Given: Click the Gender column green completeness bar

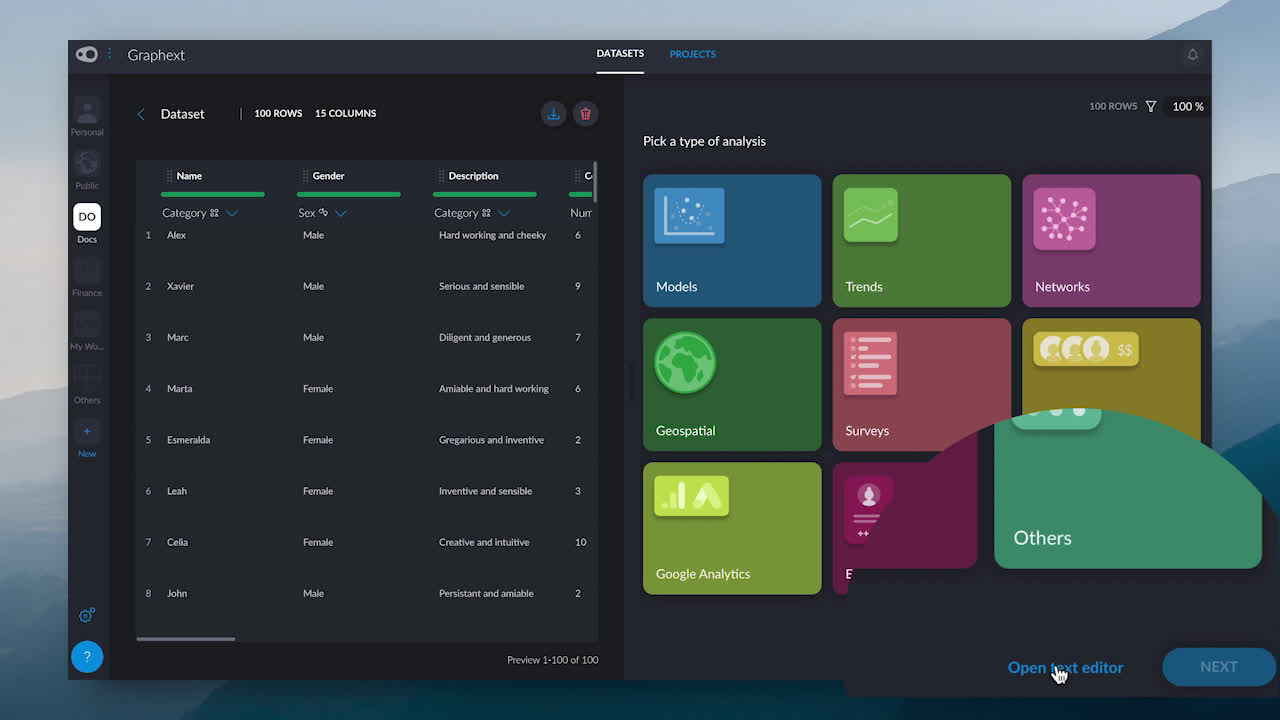Looking at the screenshot, I should point(349,194).
